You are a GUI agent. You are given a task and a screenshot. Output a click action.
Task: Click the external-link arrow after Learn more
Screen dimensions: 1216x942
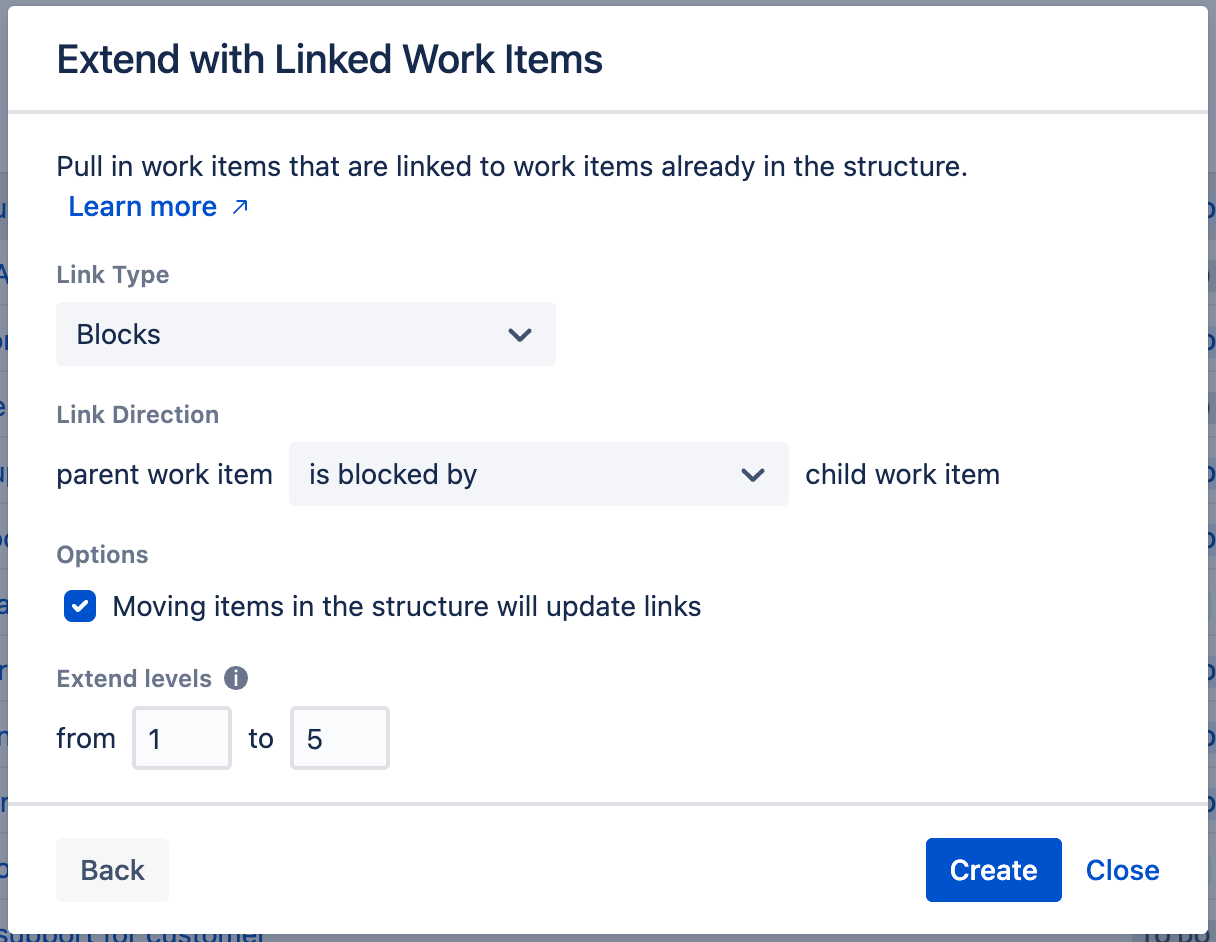239,207
